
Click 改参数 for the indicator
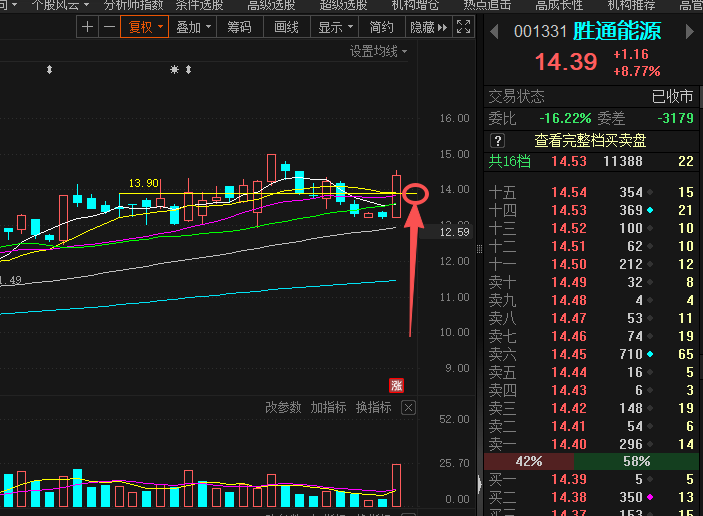coord(283,408)
